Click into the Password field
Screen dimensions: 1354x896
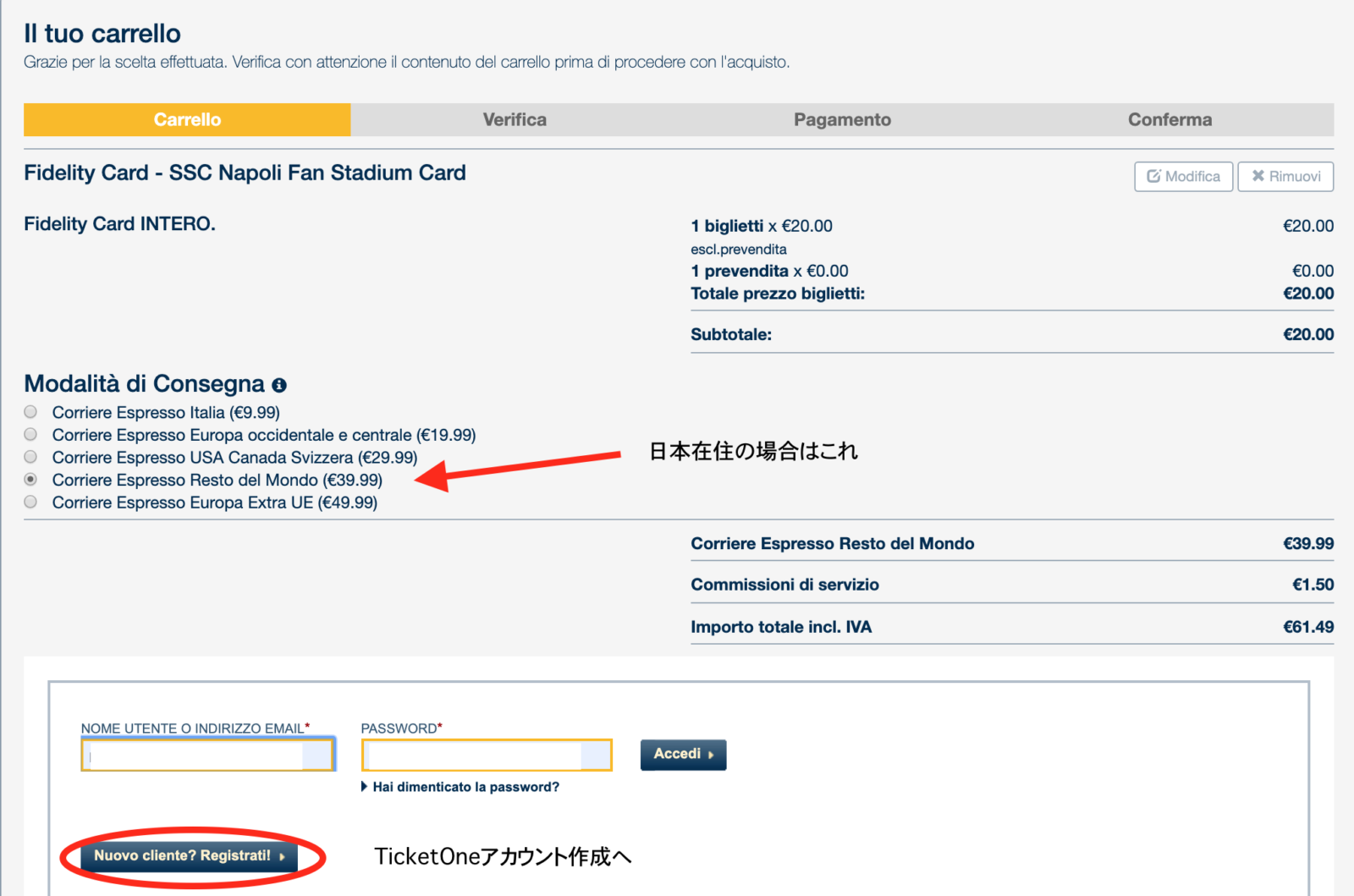point(487,755)
